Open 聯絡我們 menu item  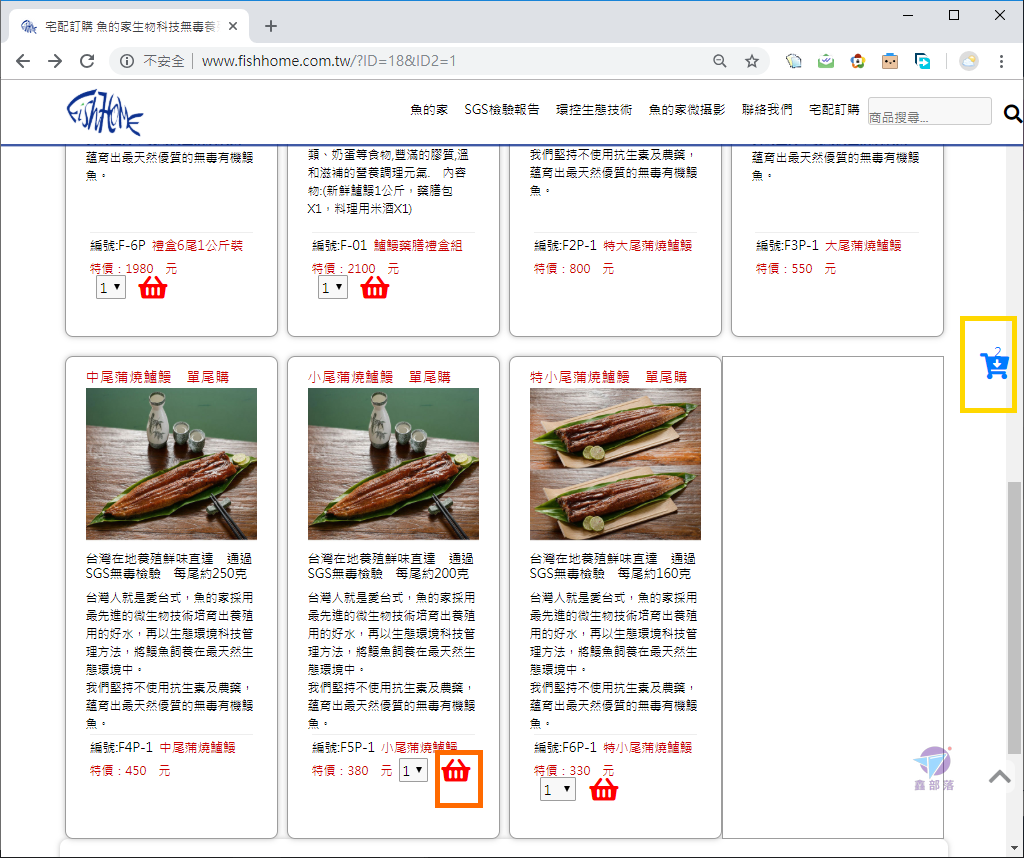pos(767,110)
